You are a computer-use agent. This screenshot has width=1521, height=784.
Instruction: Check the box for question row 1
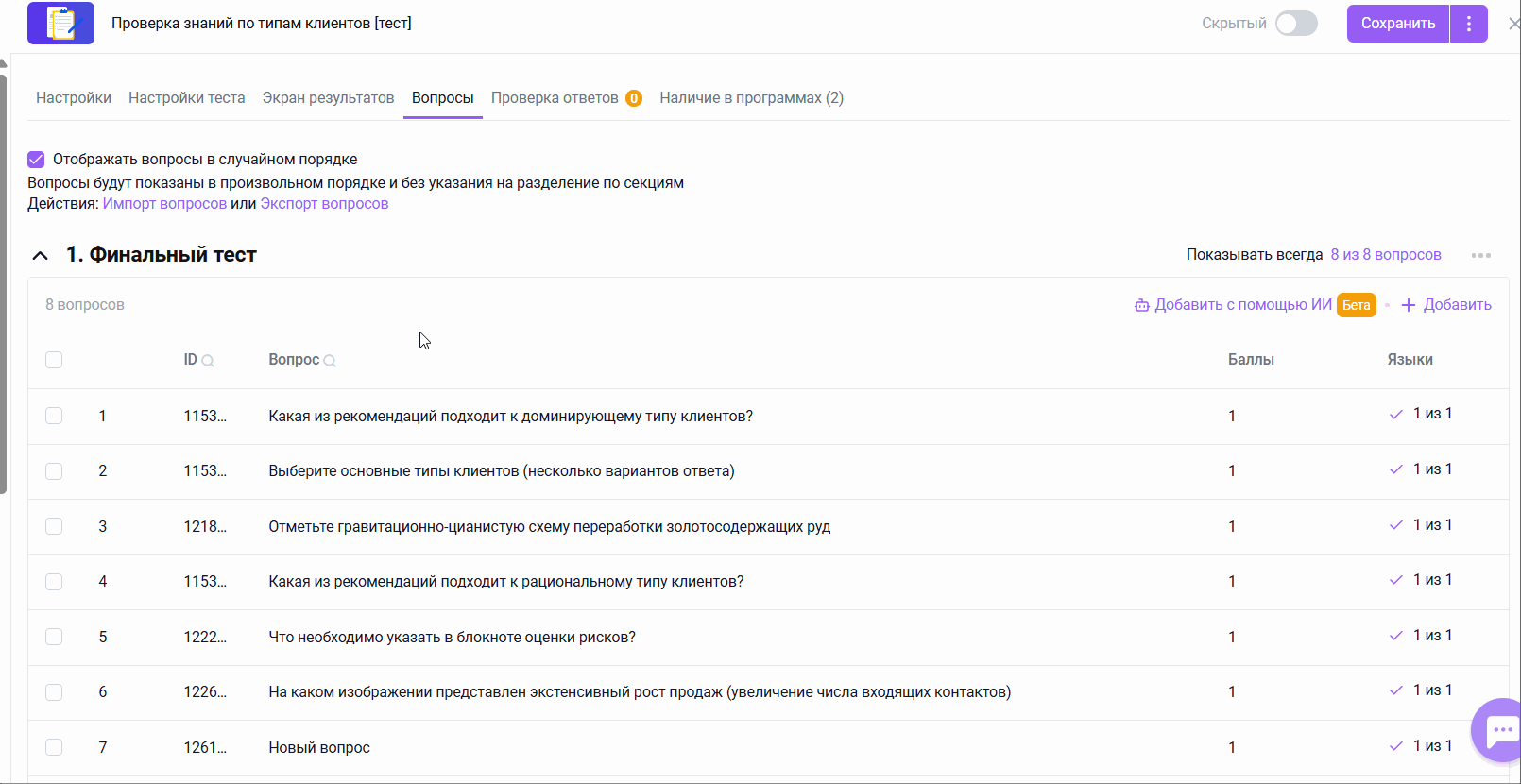click(54, 416)
